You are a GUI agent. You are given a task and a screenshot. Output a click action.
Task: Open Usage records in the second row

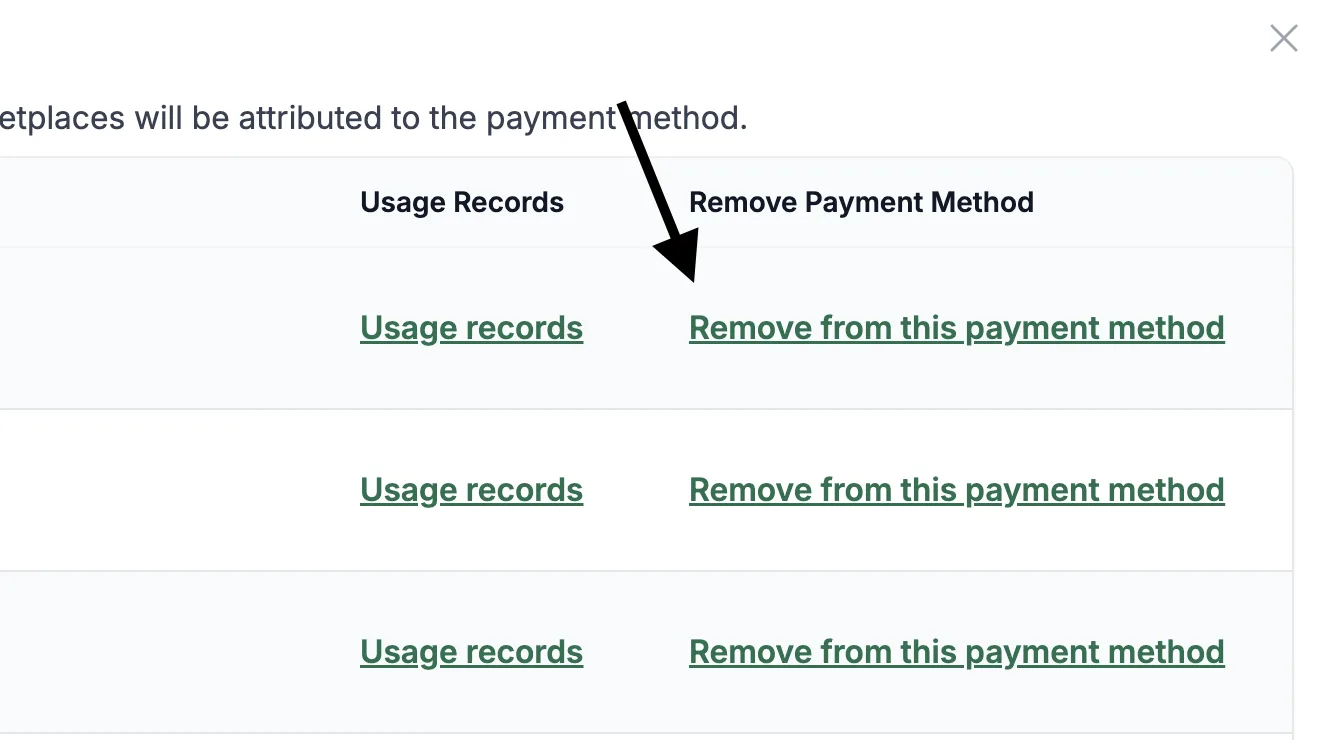[471, 490]
